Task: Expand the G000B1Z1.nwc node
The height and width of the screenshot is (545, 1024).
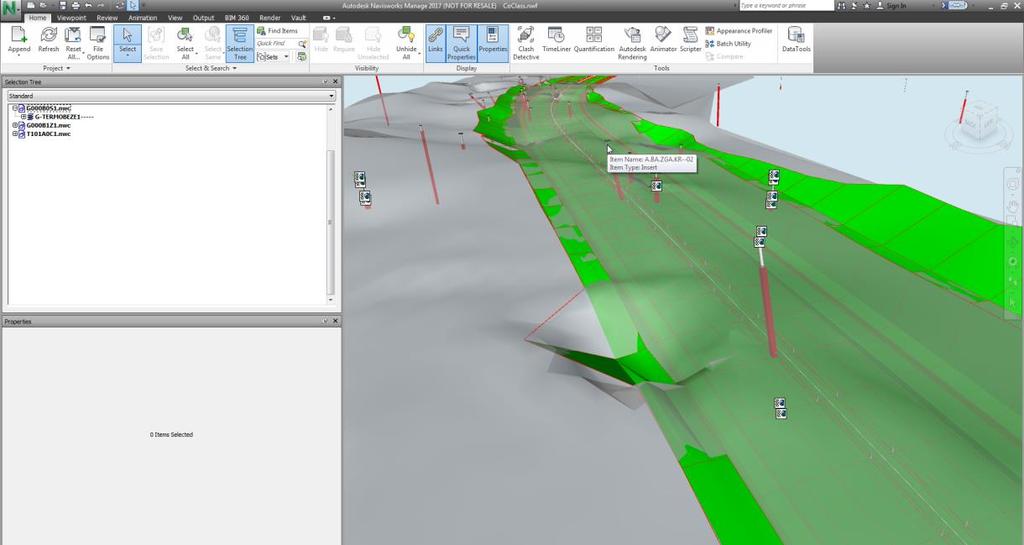Action: (15, 125)
